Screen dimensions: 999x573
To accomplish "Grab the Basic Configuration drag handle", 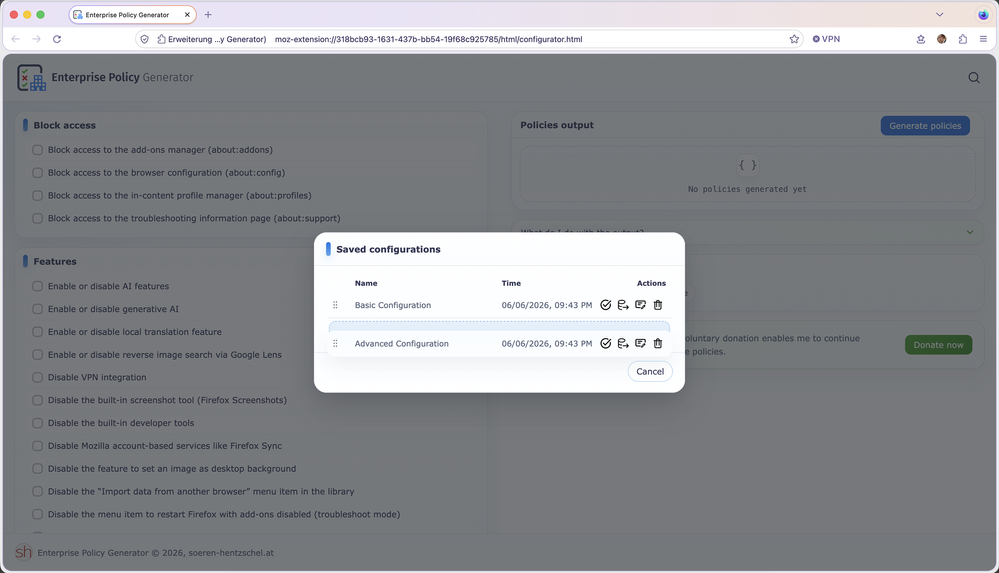I will tap(335, 305).
